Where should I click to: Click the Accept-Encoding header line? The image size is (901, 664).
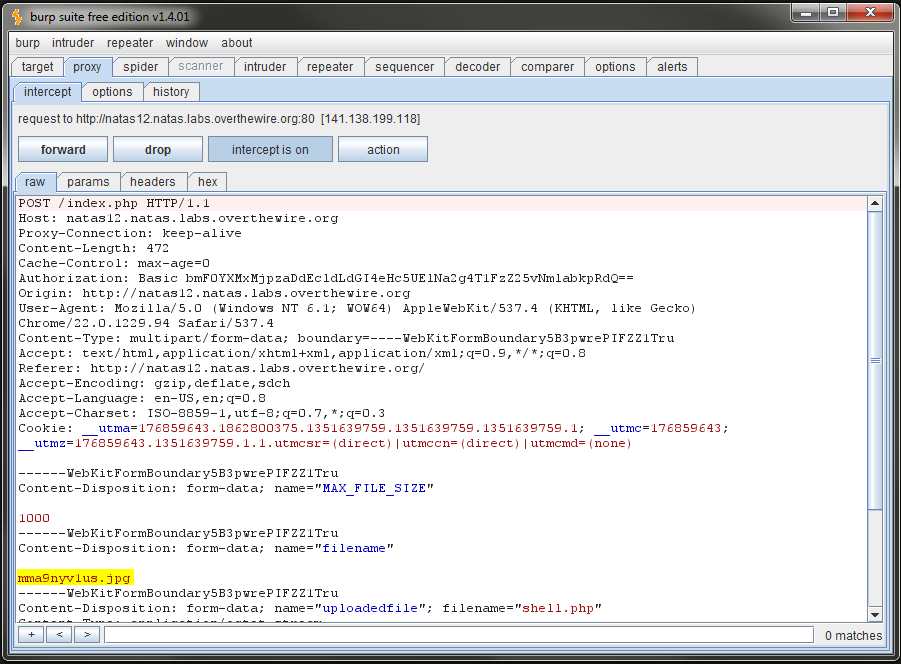point(154,383)
